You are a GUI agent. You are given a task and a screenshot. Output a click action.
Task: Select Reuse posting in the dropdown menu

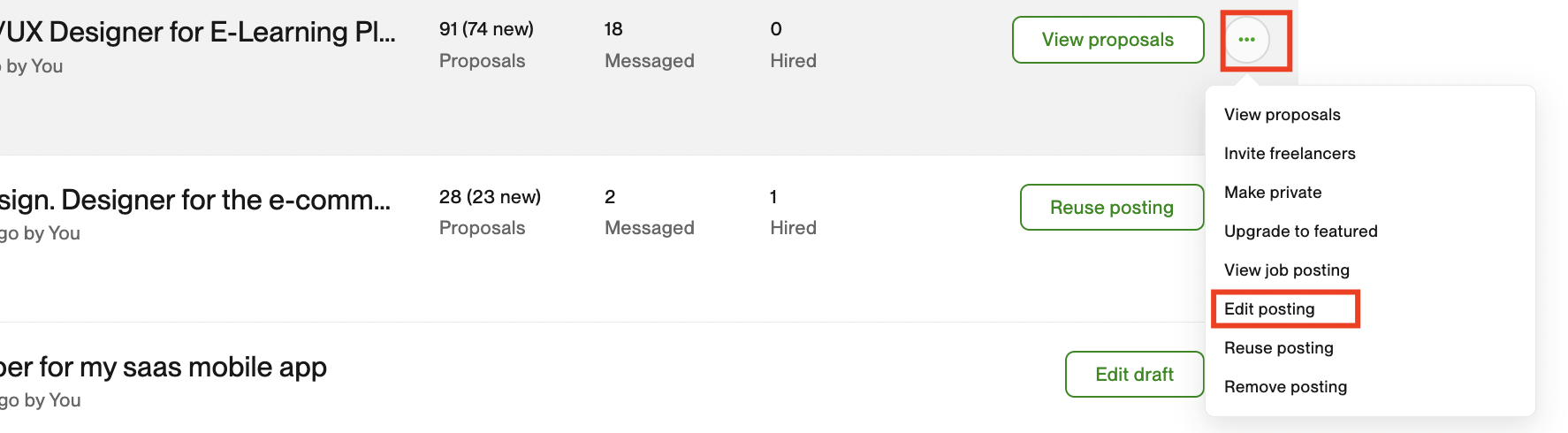tap(1278, 348)
